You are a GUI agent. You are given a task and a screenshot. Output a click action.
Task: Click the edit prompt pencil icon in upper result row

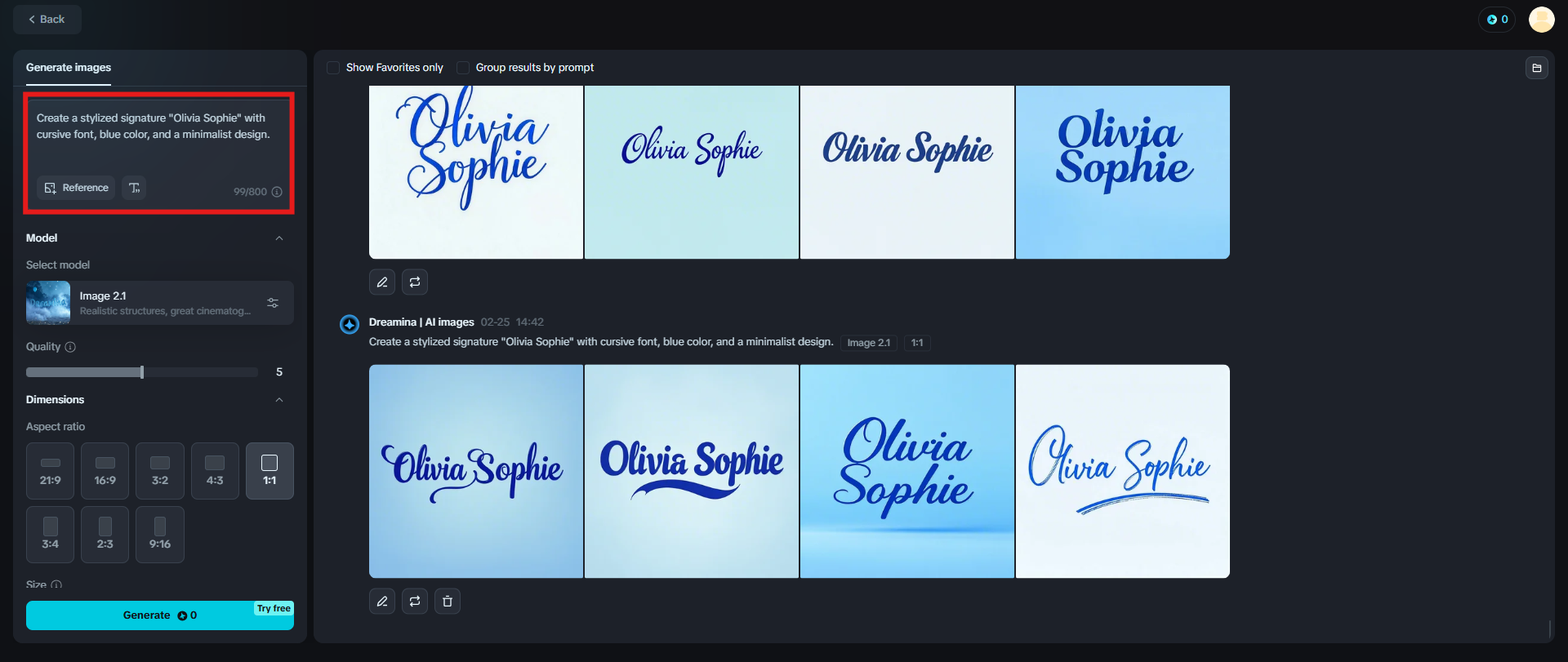coord(382,282)
